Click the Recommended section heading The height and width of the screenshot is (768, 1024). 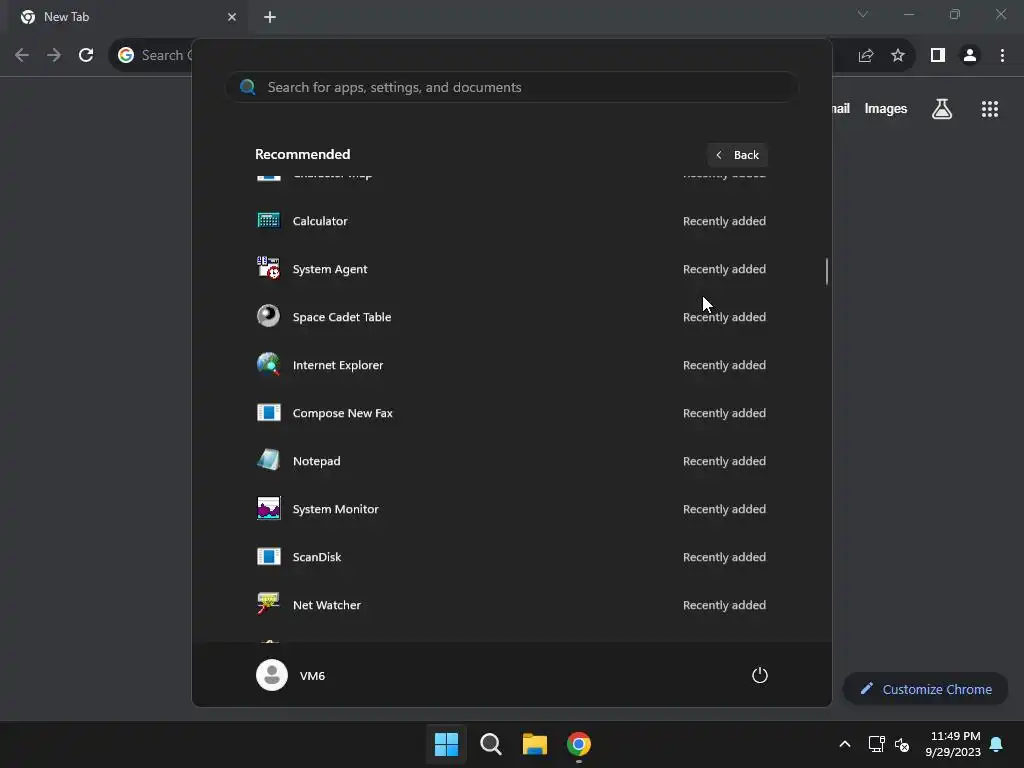pyautogui.click(x=302, y=154)
